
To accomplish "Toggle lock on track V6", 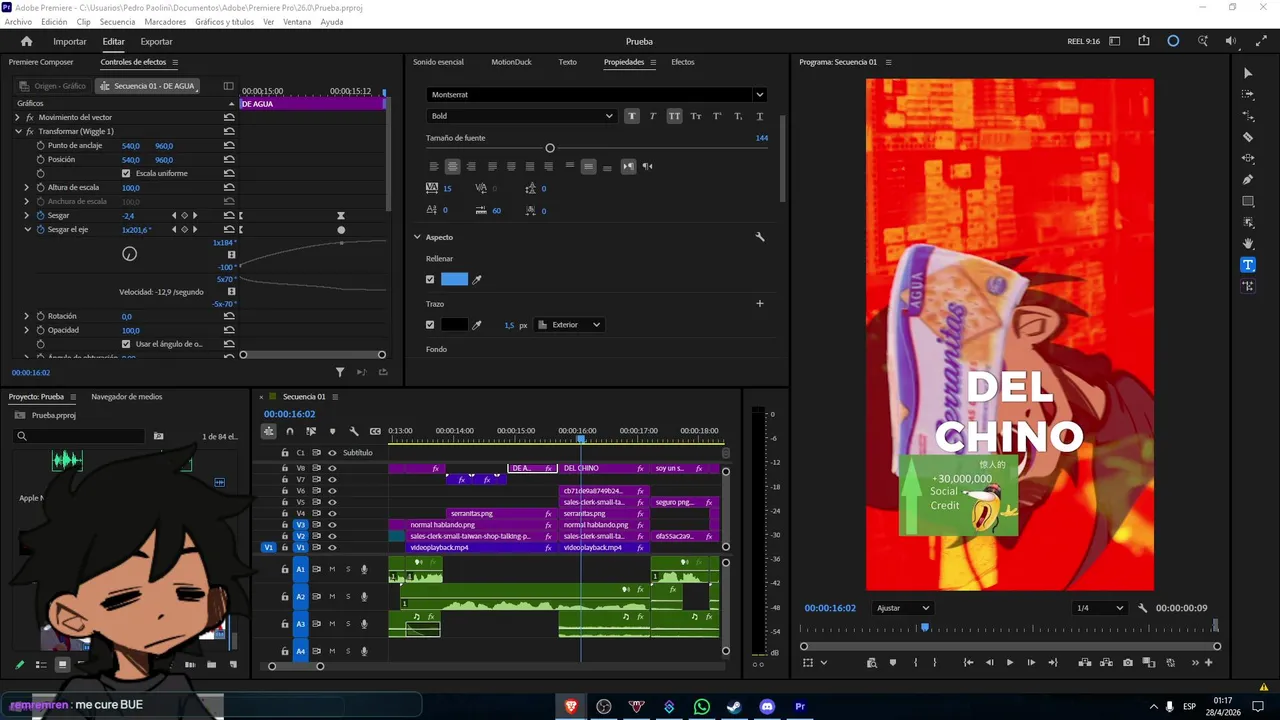I will (285, 491).
